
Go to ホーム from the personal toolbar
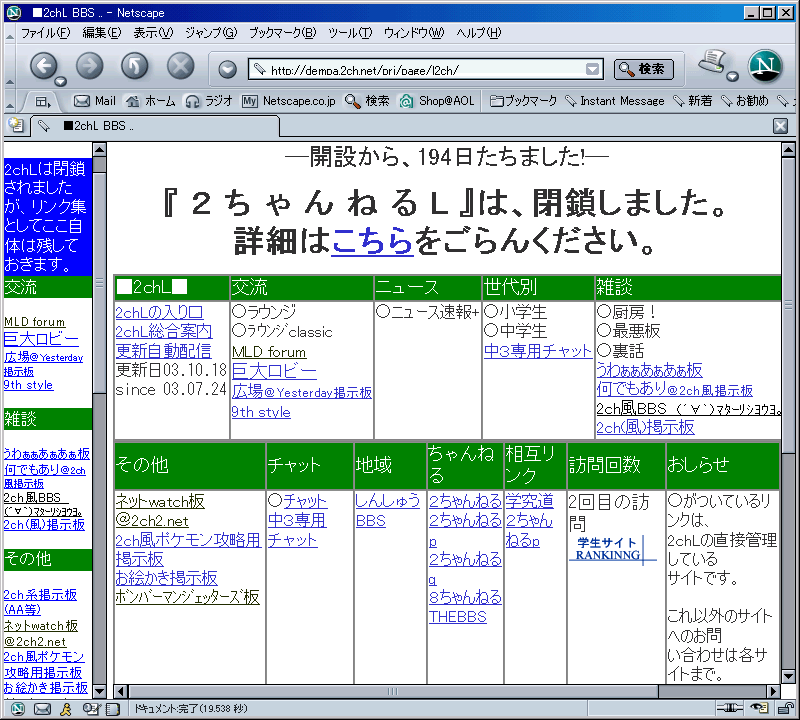(151, 101)
